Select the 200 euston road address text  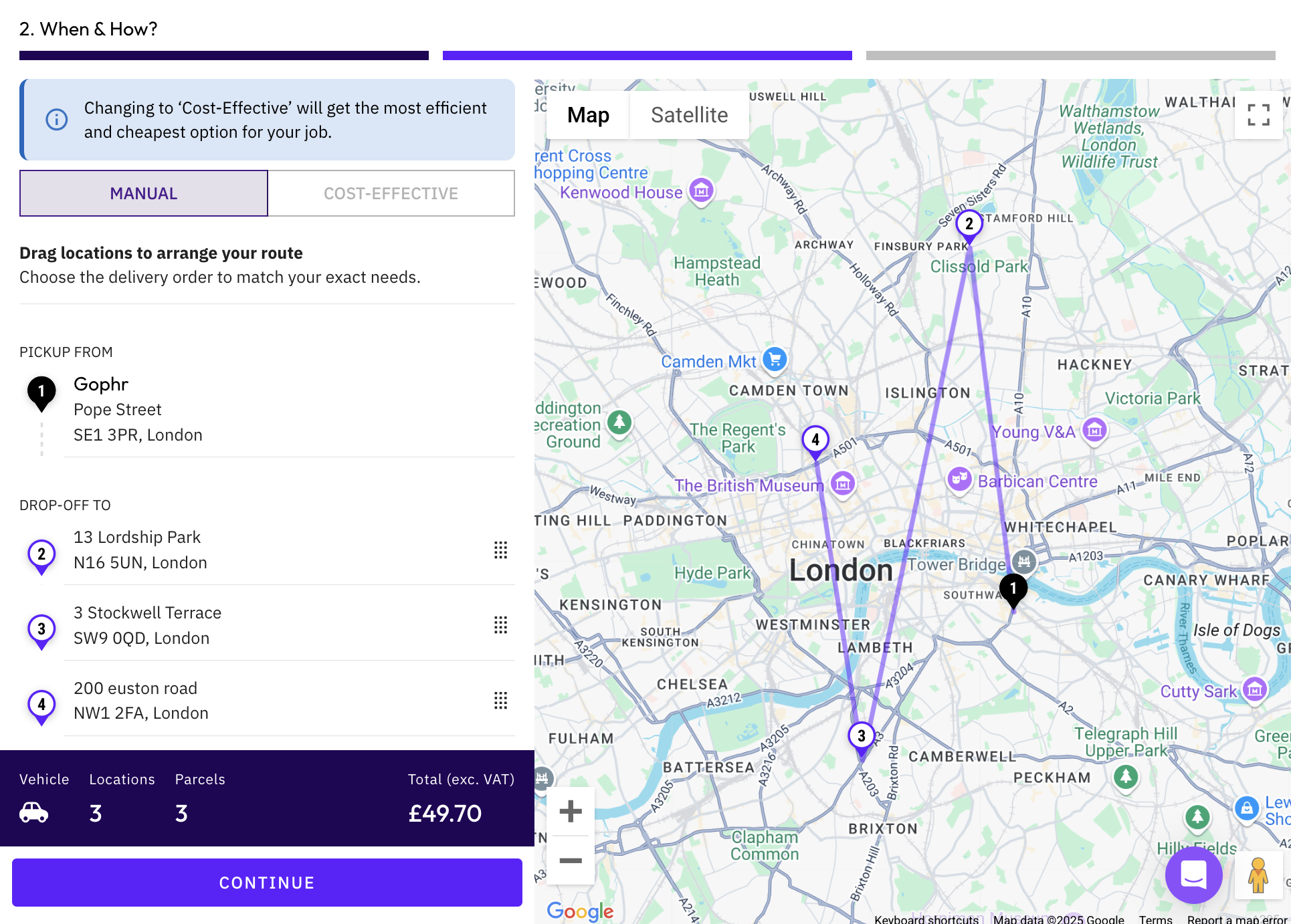coord(135,688)
